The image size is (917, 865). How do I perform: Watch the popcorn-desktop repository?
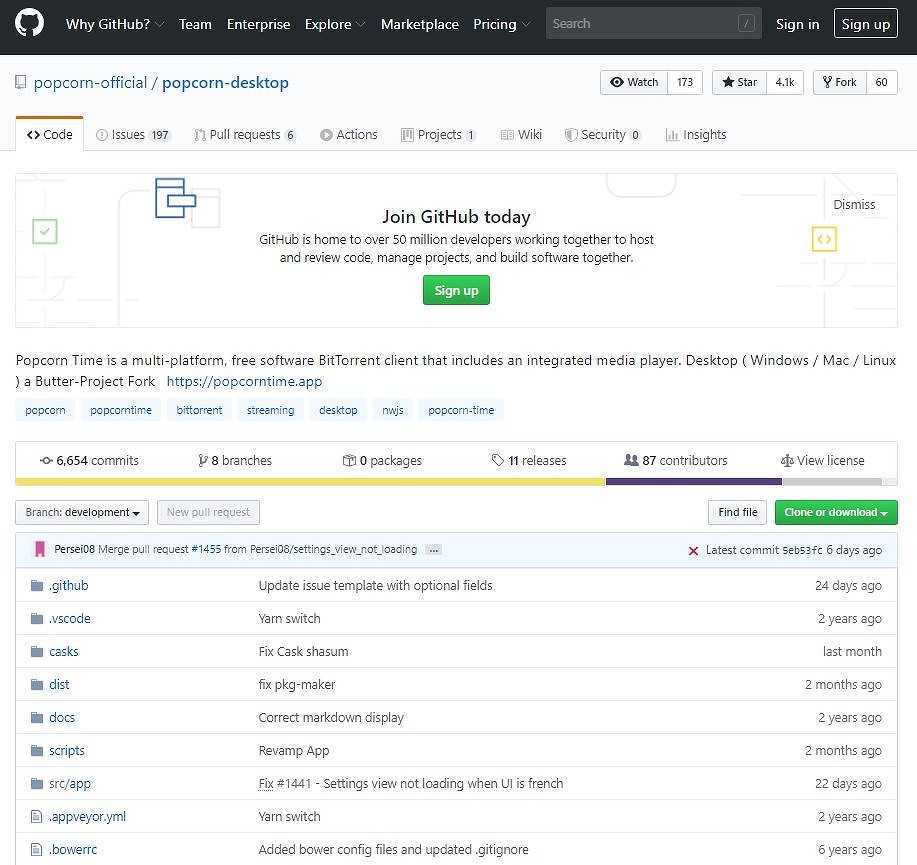634,82
